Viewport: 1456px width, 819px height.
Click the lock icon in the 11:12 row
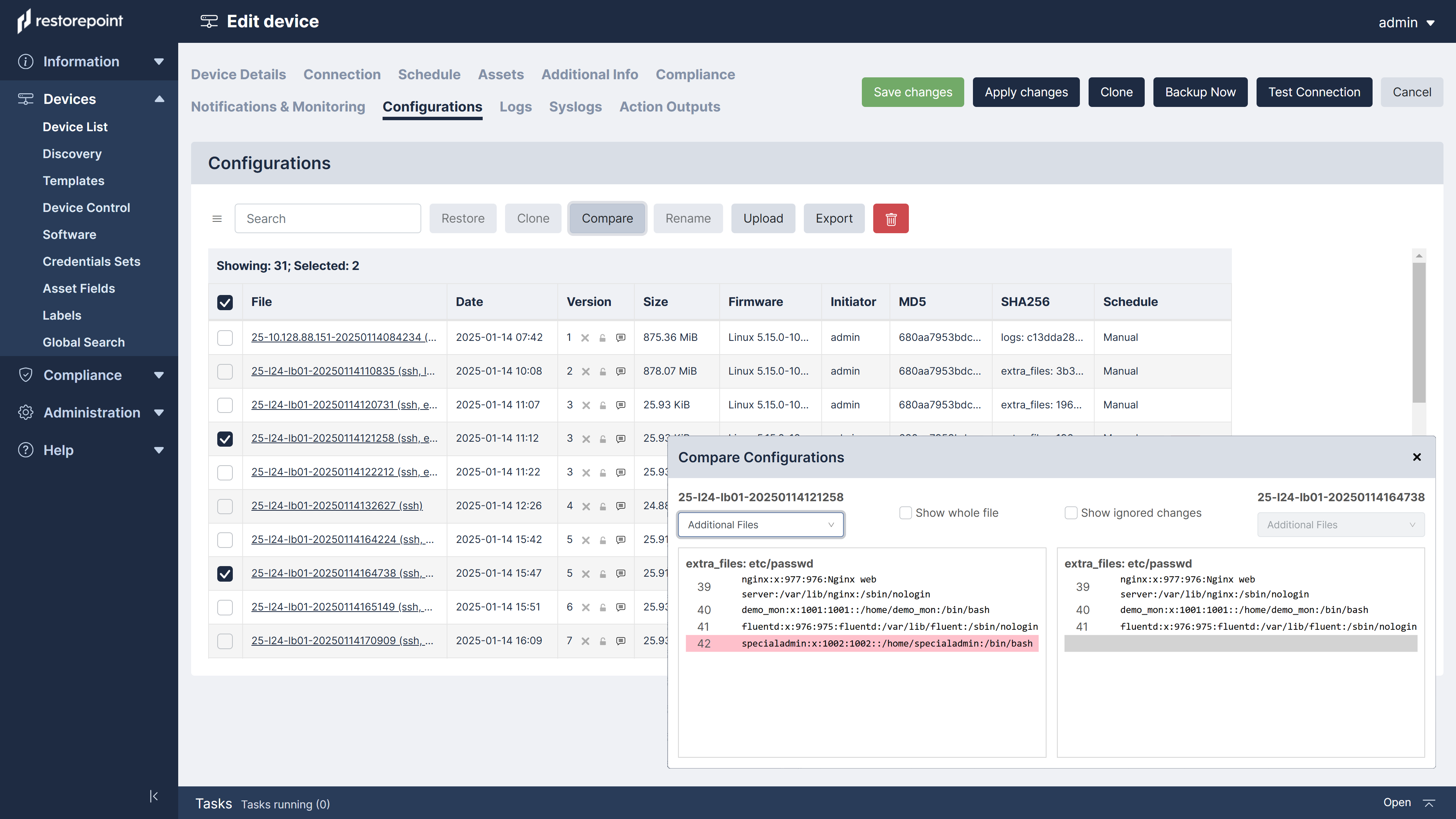pyautogui.click(x=603, y=439)
